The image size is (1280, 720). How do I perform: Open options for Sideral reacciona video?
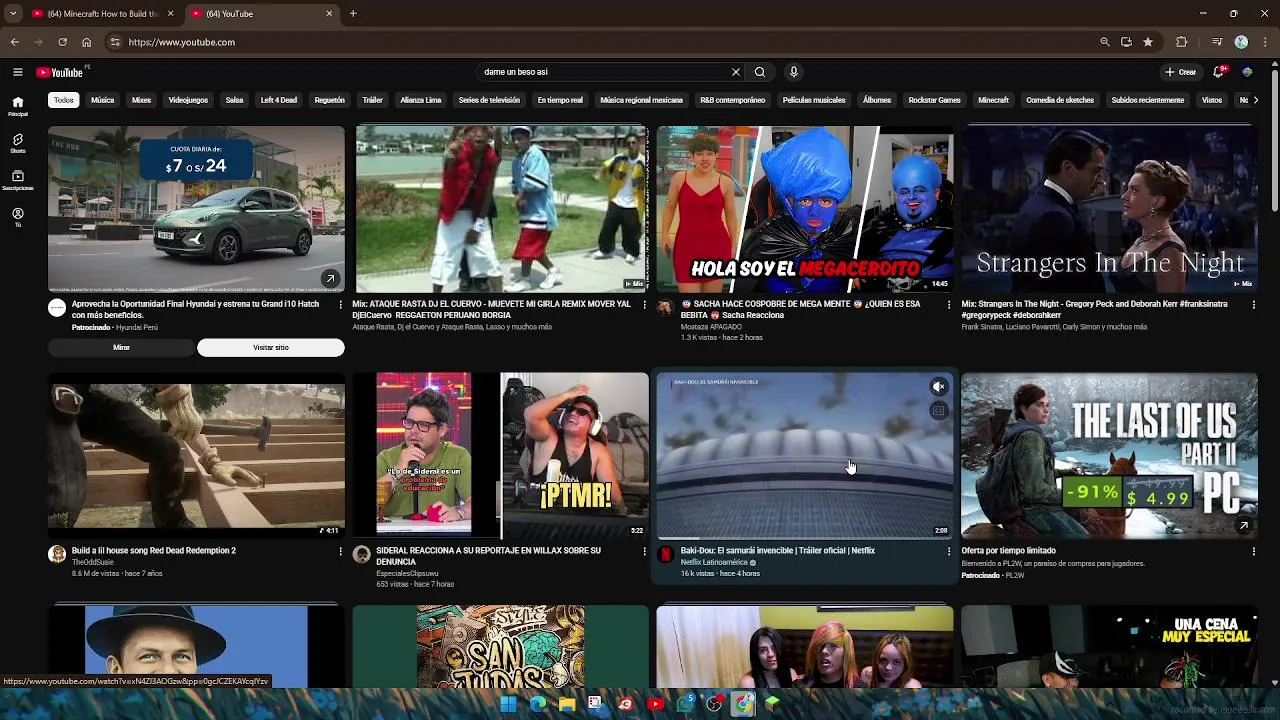(x=644, y=551)
